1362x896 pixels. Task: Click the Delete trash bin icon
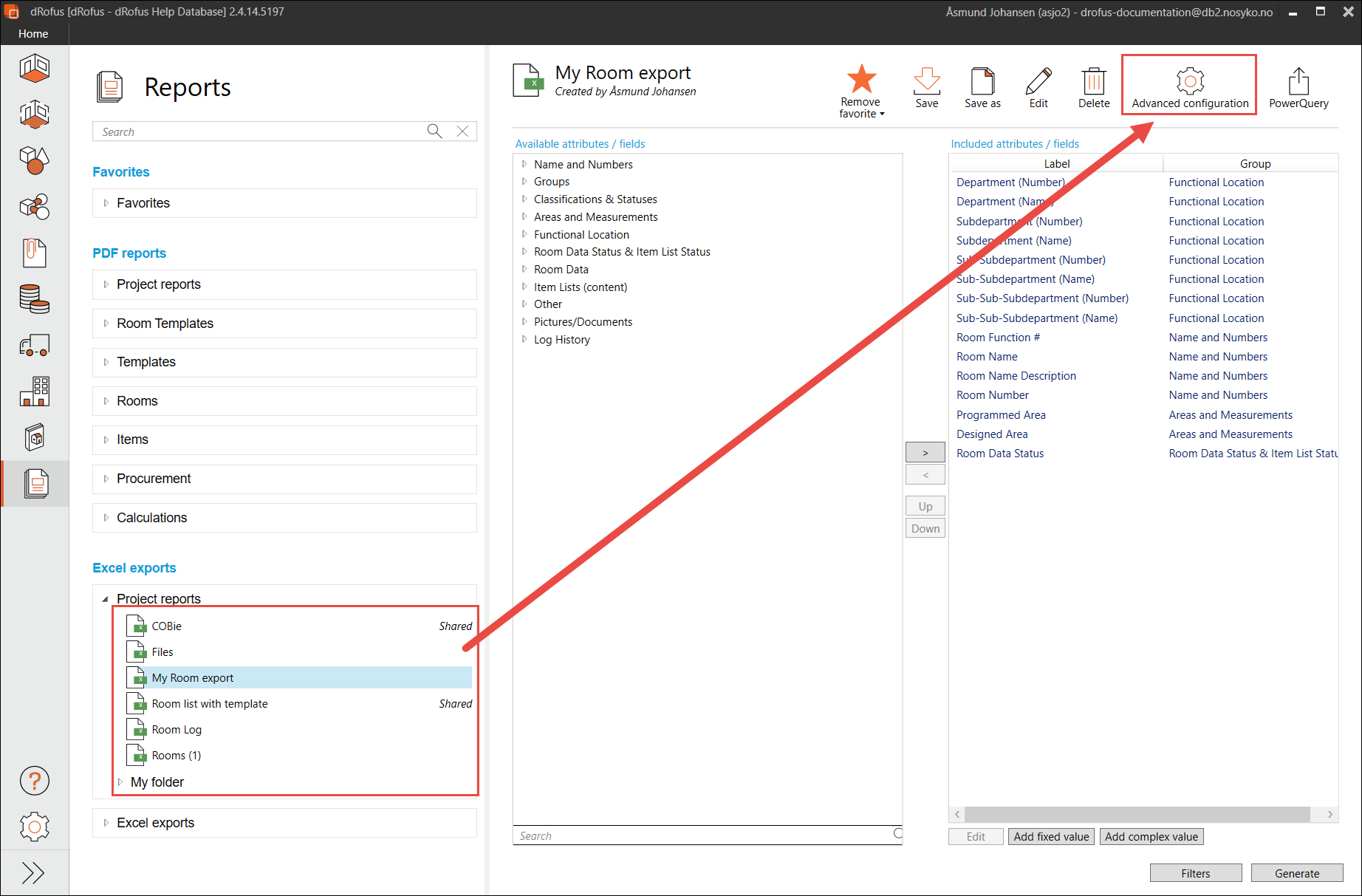(x=1093, y=81)
